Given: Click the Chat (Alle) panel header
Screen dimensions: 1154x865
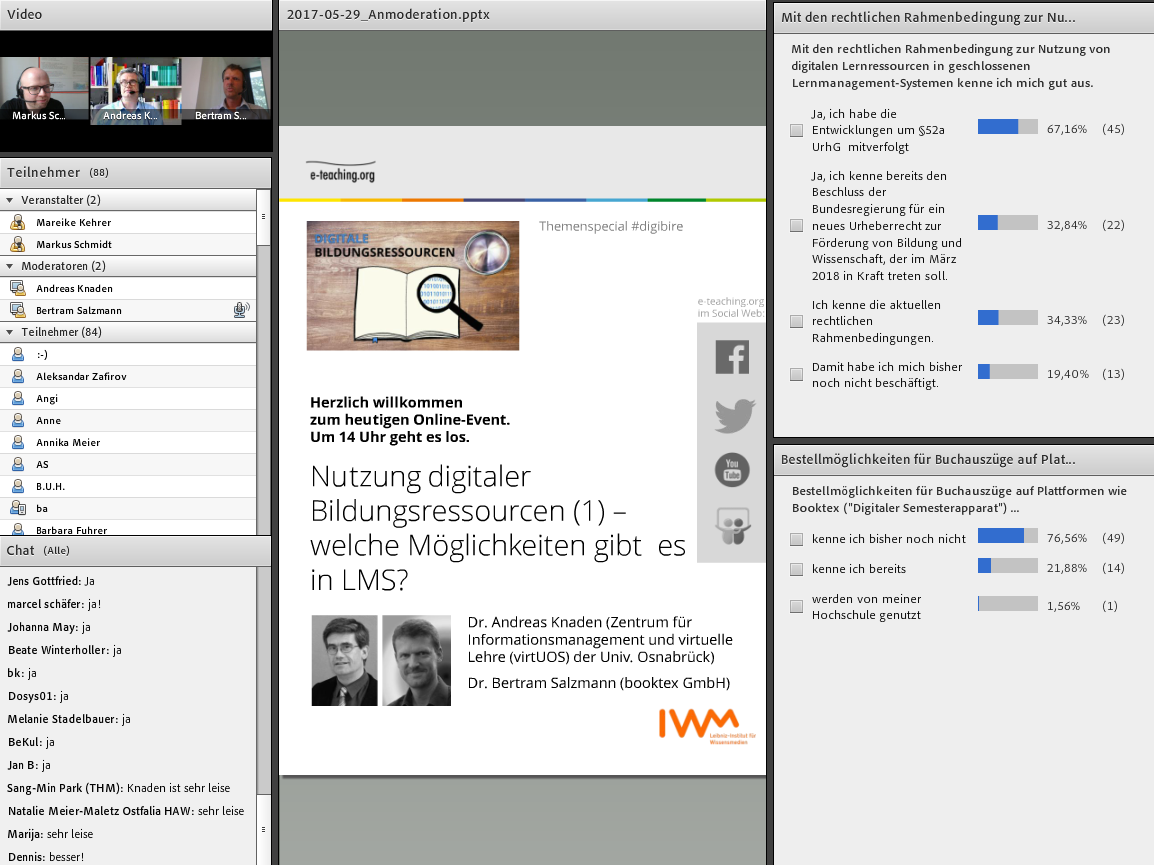Looking at the screenshot, I should point(135,551).
